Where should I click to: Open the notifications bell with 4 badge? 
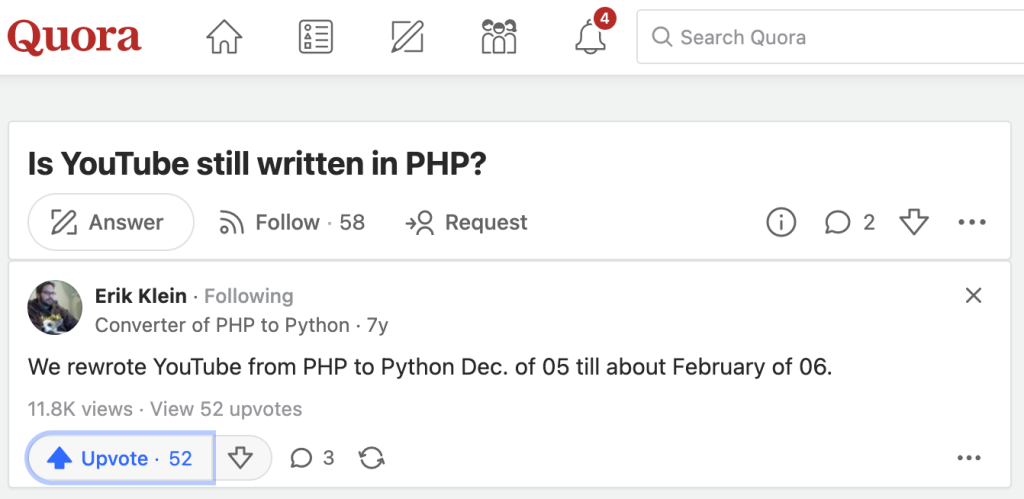point(590,38)
